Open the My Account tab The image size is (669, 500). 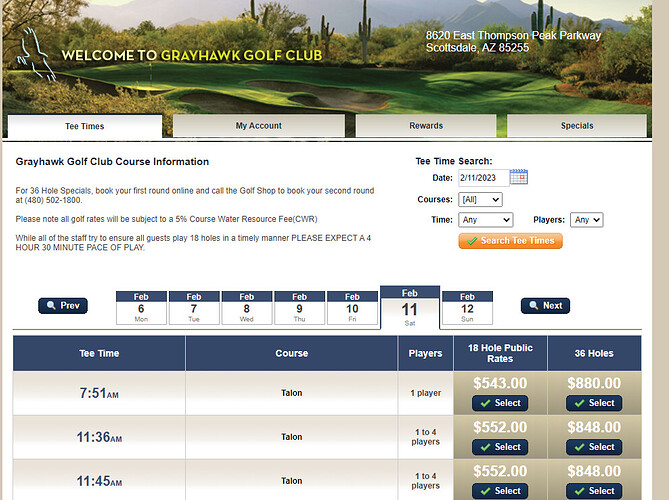pyautogui.click(x=259, y=126)
